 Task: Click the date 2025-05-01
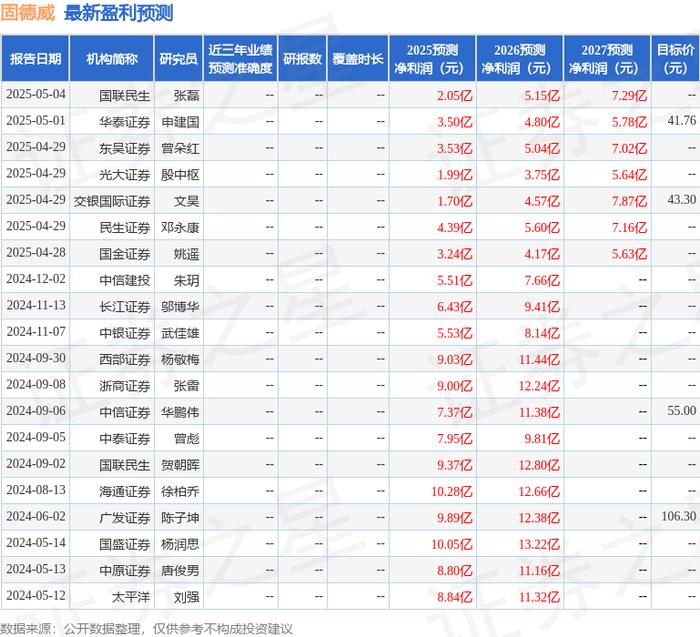(36, 121)
